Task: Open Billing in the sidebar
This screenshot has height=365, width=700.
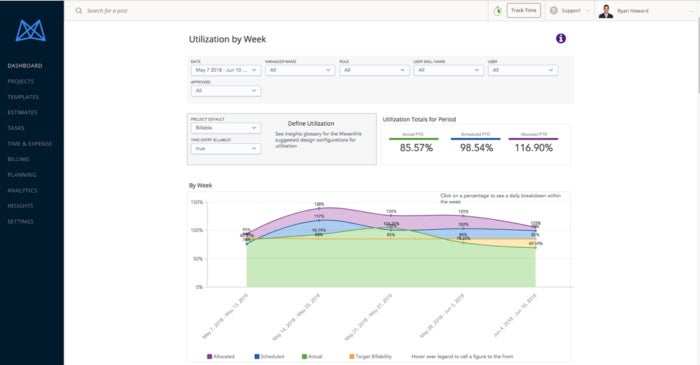Action: (18, 159)
